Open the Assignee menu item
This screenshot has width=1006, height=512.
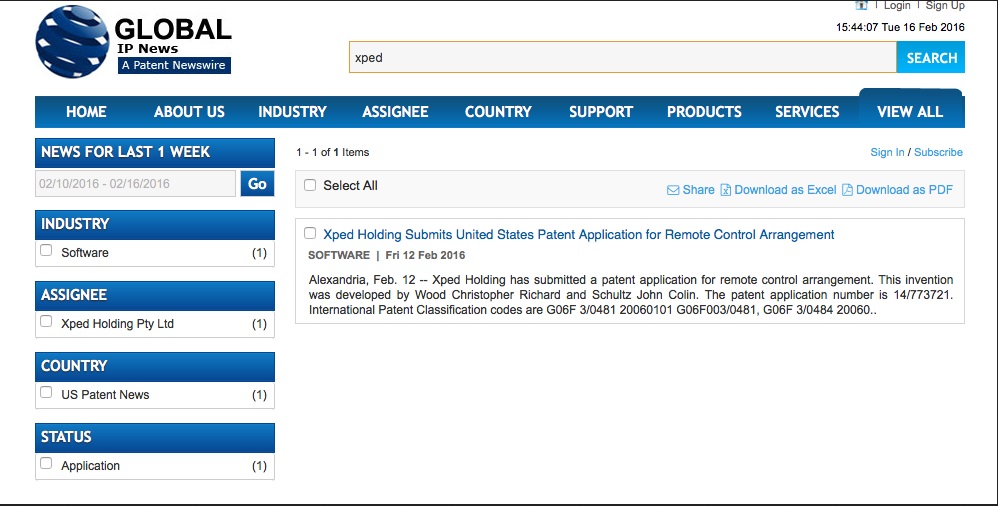[395, 112]
